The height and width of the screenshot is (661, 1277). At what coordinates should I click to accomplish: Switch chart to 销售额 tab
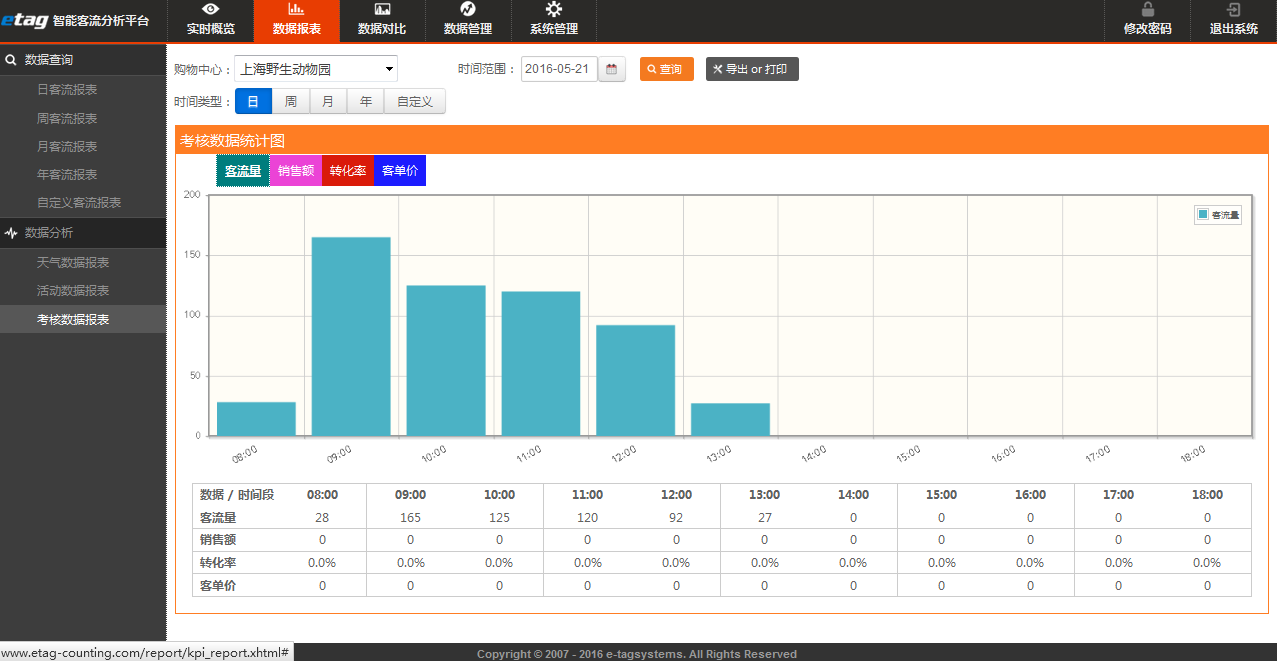click(x=296, y=171)
